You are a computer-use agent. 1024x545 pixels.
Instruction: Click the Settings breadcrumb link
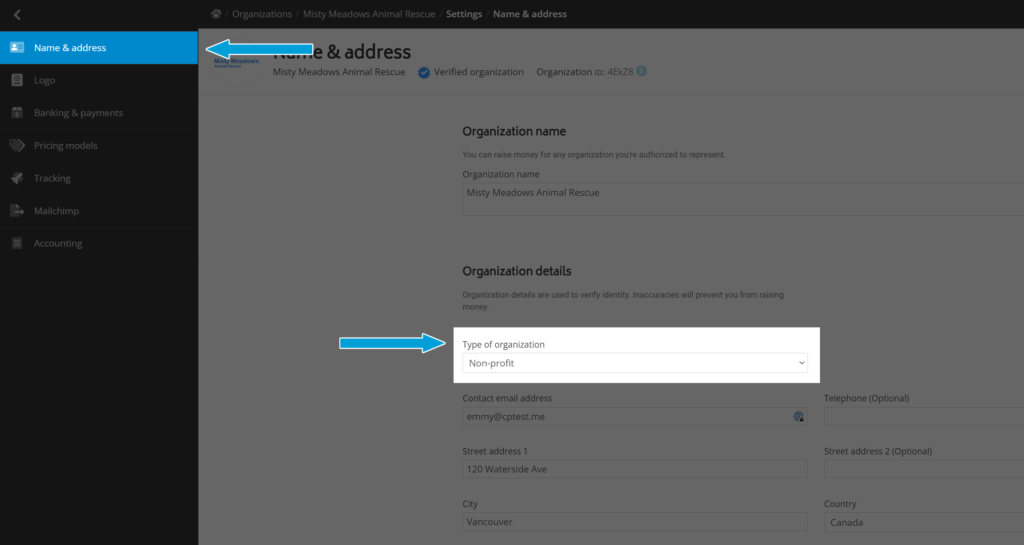tap(464, 14)
